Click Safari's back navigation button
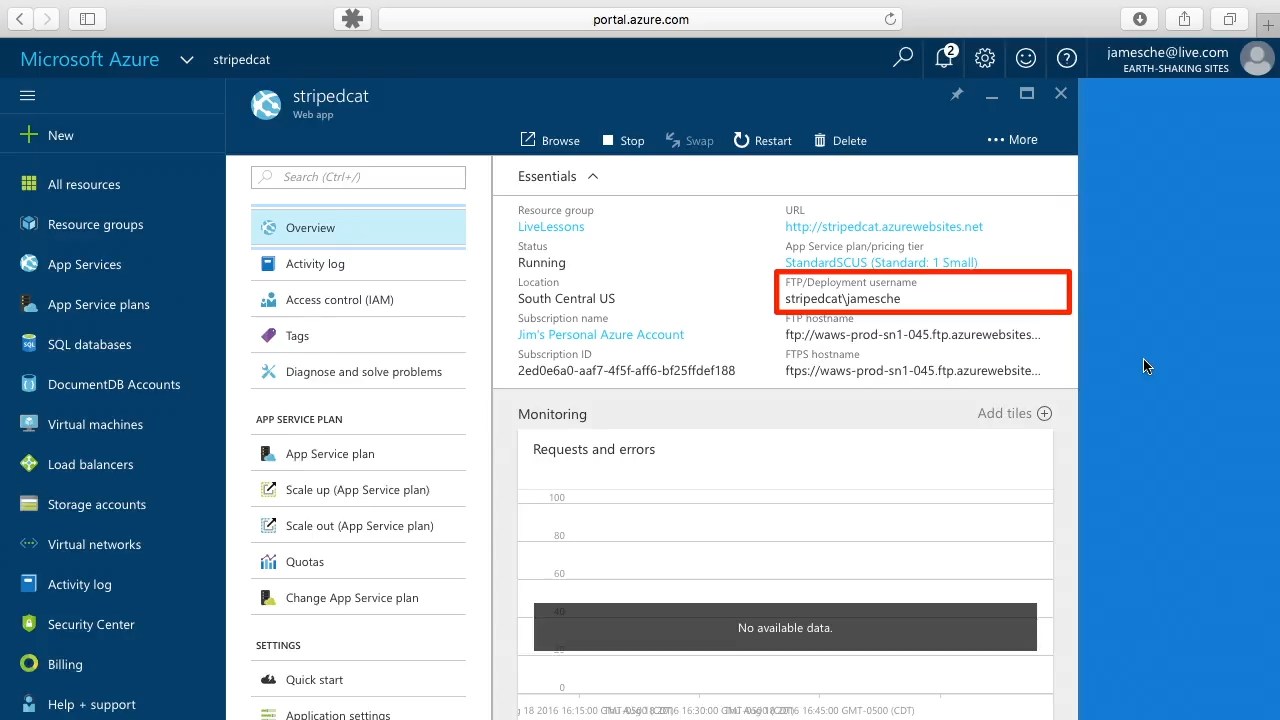This screenshot has height=720, width=1280. click(20, 19)
